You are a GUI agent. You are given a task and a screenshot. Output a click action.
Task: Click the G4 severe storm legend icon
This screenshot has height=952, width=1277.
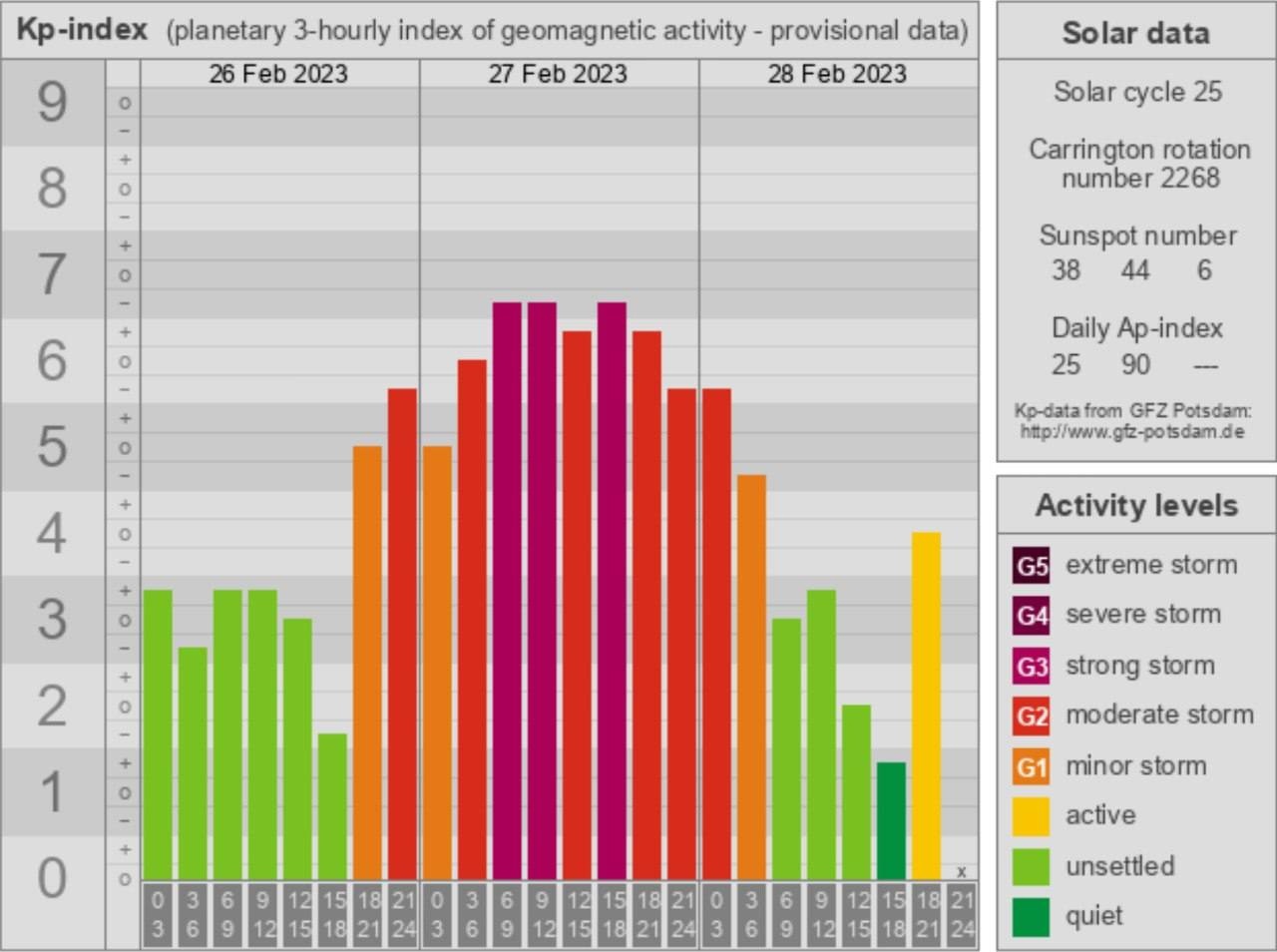pos(1032,616)
